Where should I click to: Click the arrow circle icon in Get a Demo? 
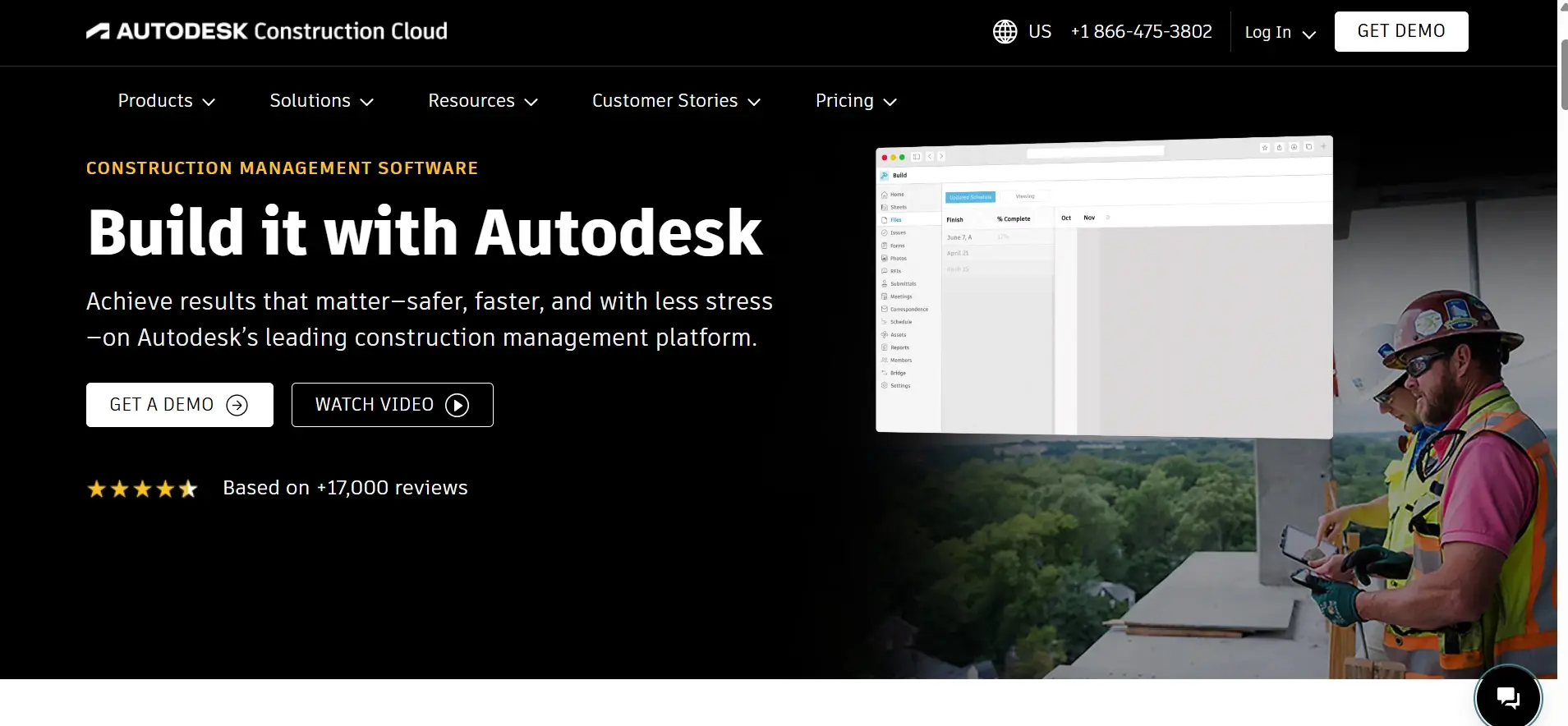[x=237, y=405]
